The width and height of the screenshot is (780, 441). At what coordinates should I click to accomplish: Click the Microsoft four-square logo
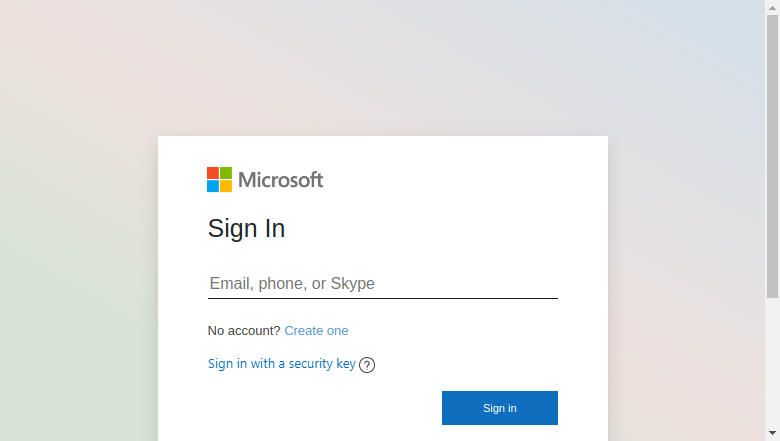(x=219, y=179)
